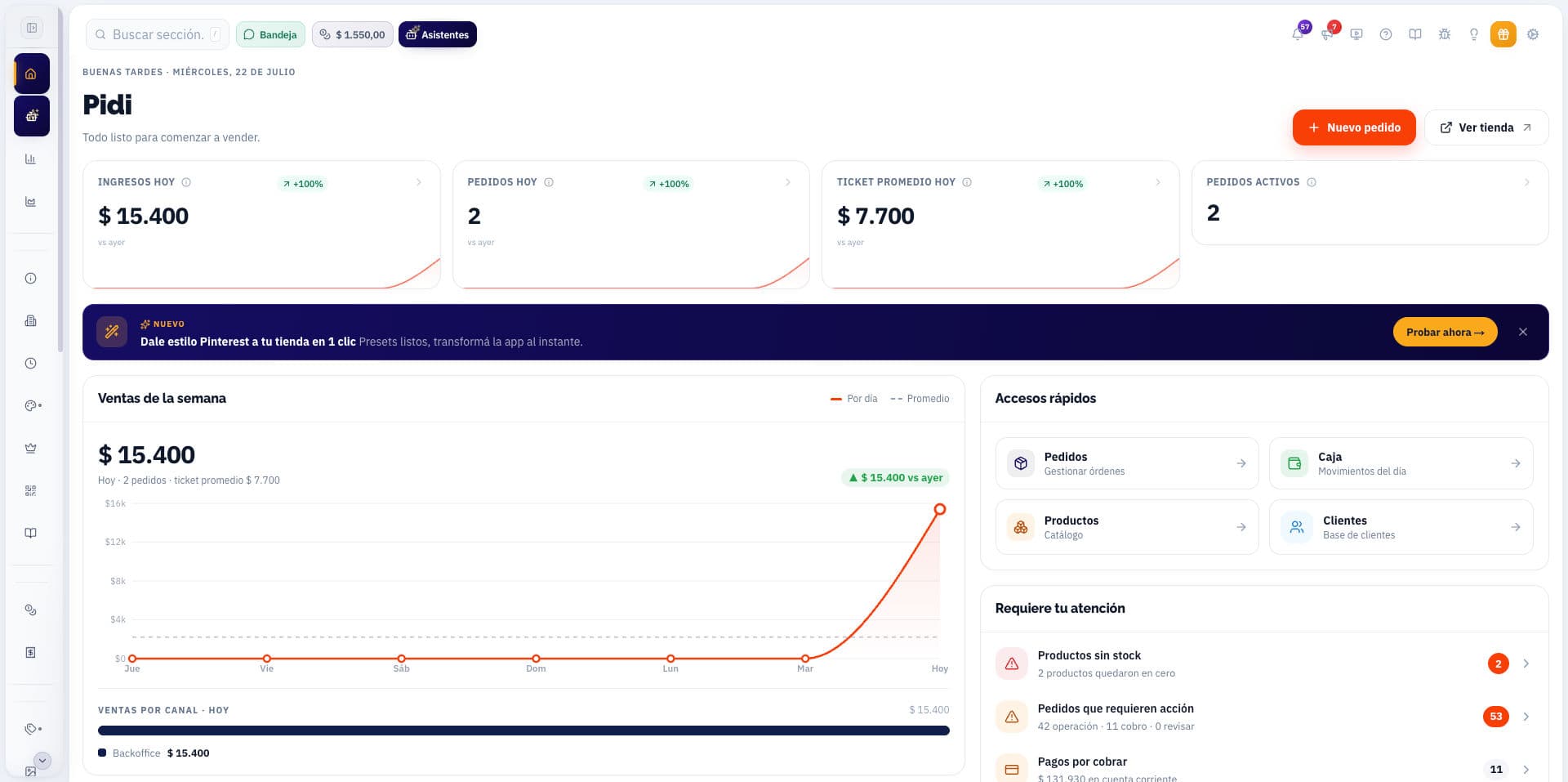
Task: Click the info circle icon in sidebar
Action: coord(31,278)
